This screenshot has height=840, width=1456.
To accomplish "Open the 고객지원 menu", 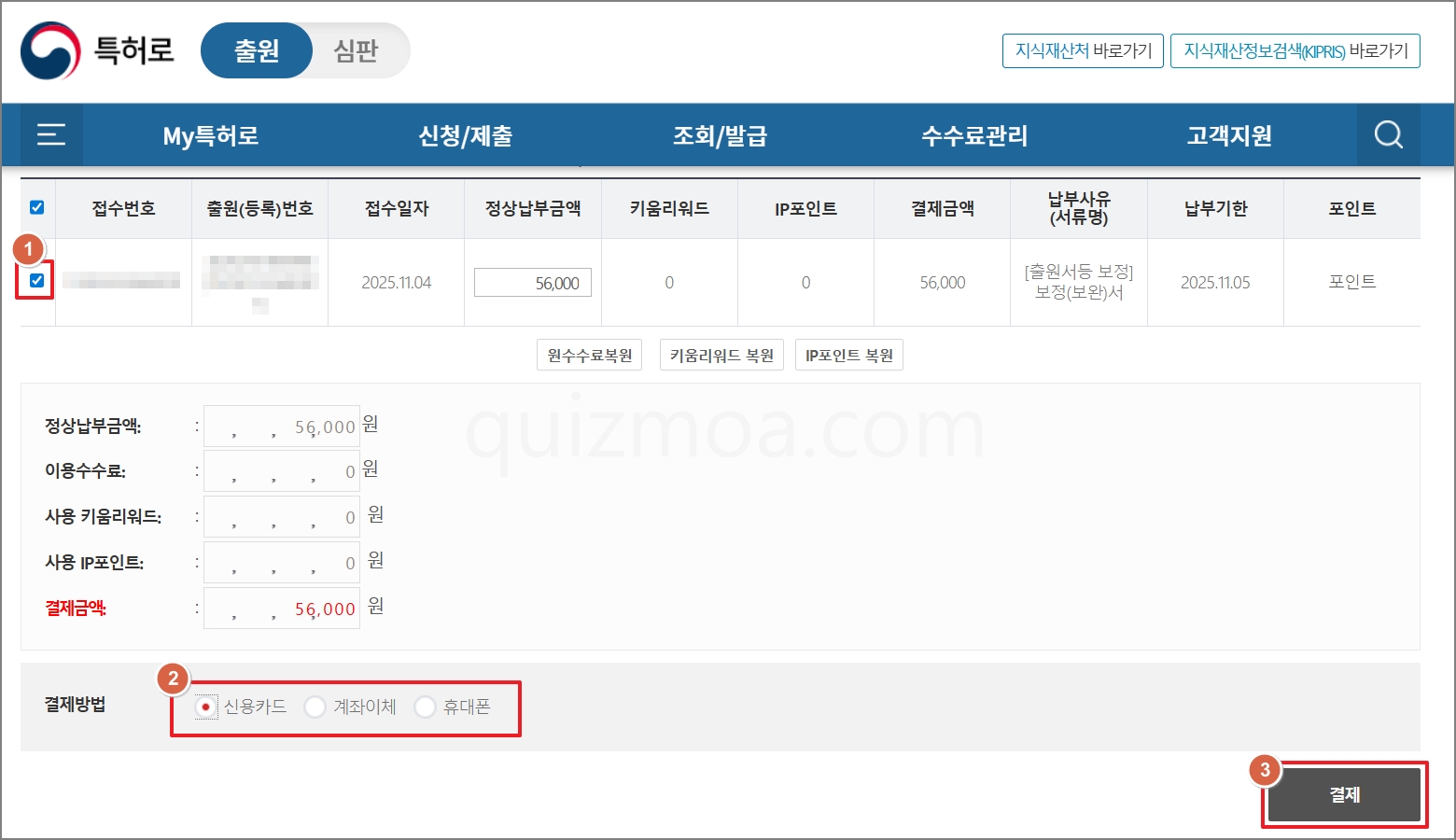I will coord(1229,136).
